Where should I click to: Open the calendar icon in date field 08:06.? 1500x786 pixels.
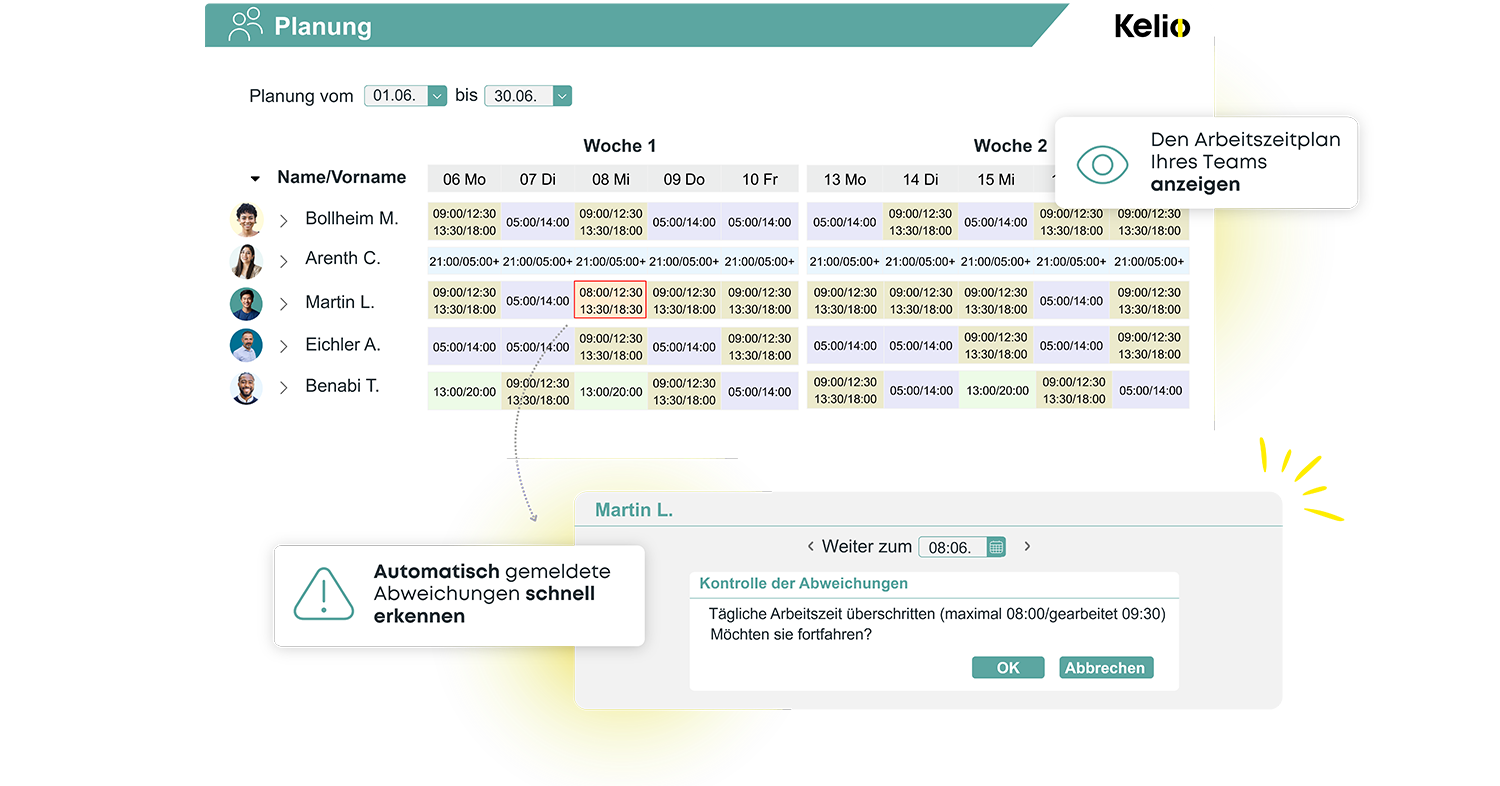[996, 547]
